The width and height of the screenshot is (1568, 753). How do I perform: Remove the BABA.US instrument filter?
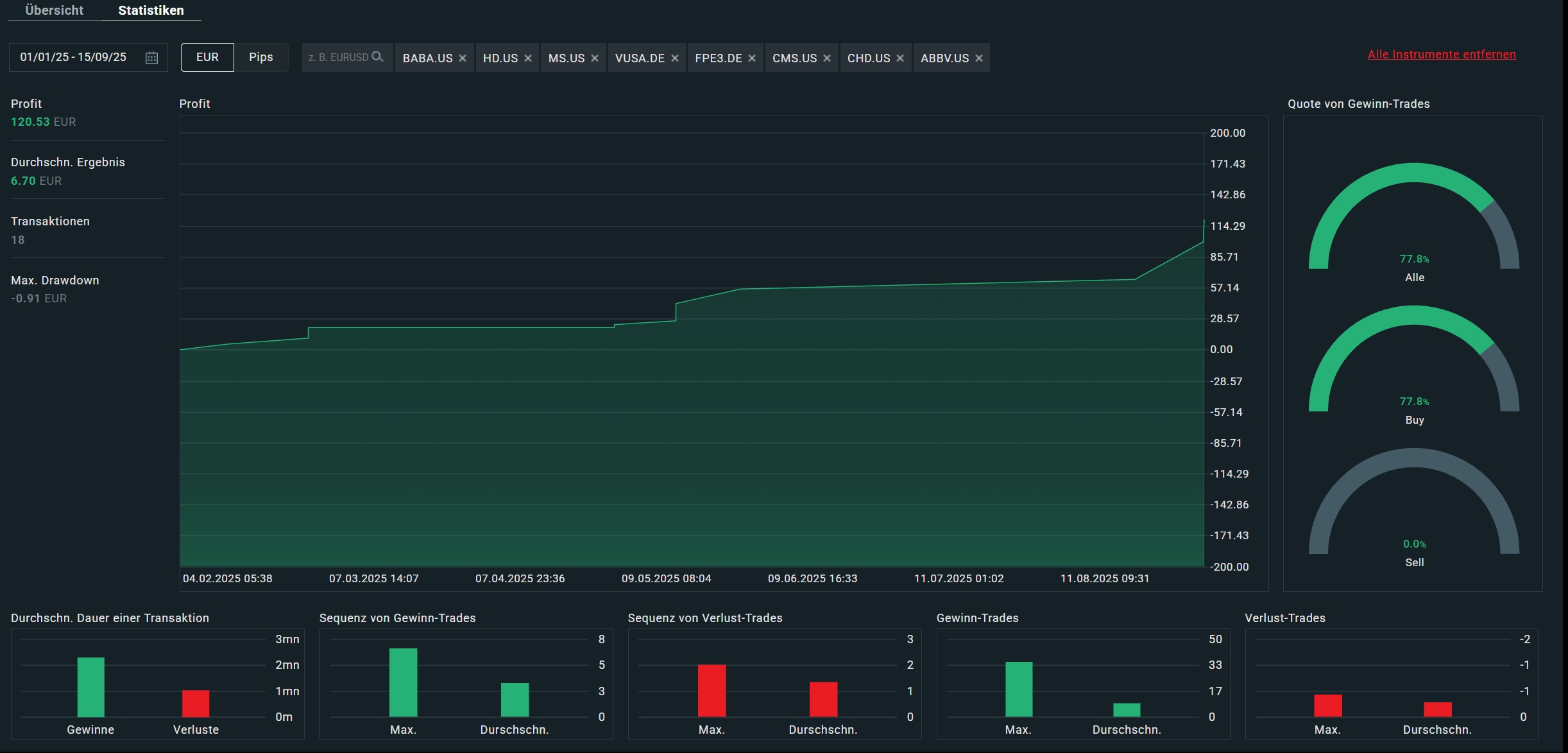click(x=463, y=58)
